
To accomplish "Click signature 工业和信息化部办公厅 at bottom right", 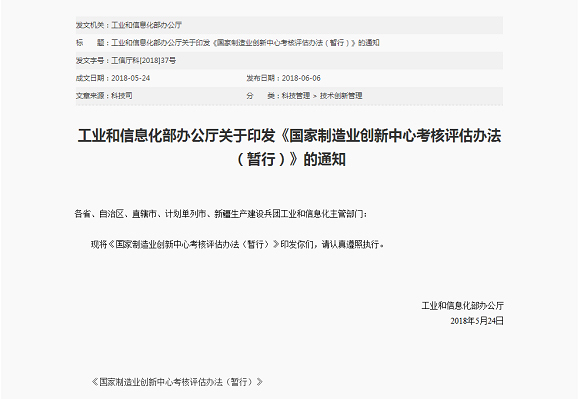I will click(462, 305).
